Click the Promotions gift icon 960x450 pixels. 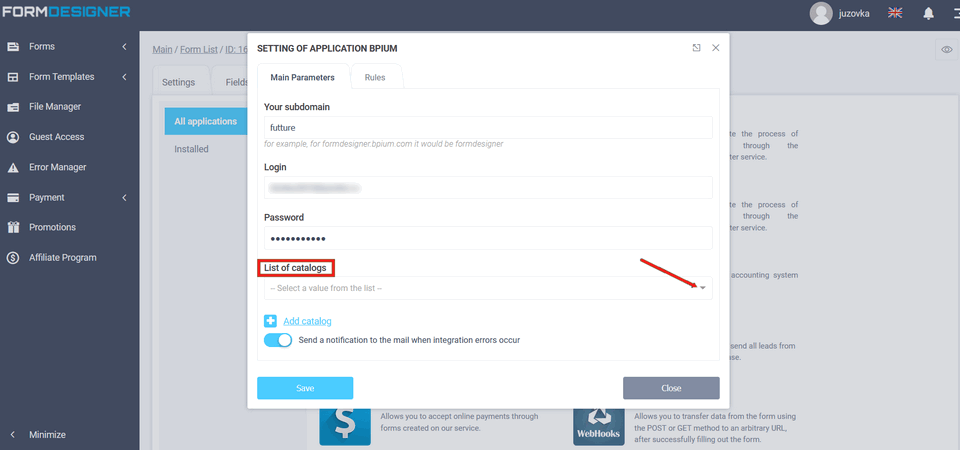click(x=13, y=227)
